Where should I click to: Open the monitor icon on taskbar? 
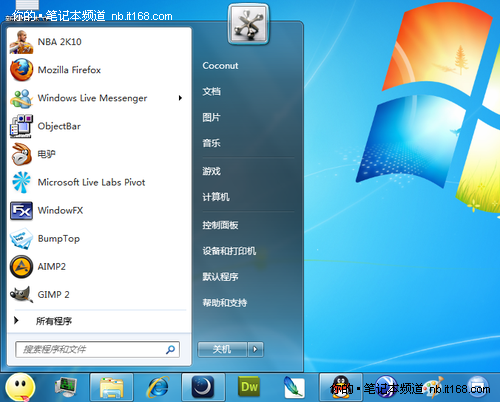[66, 387]
